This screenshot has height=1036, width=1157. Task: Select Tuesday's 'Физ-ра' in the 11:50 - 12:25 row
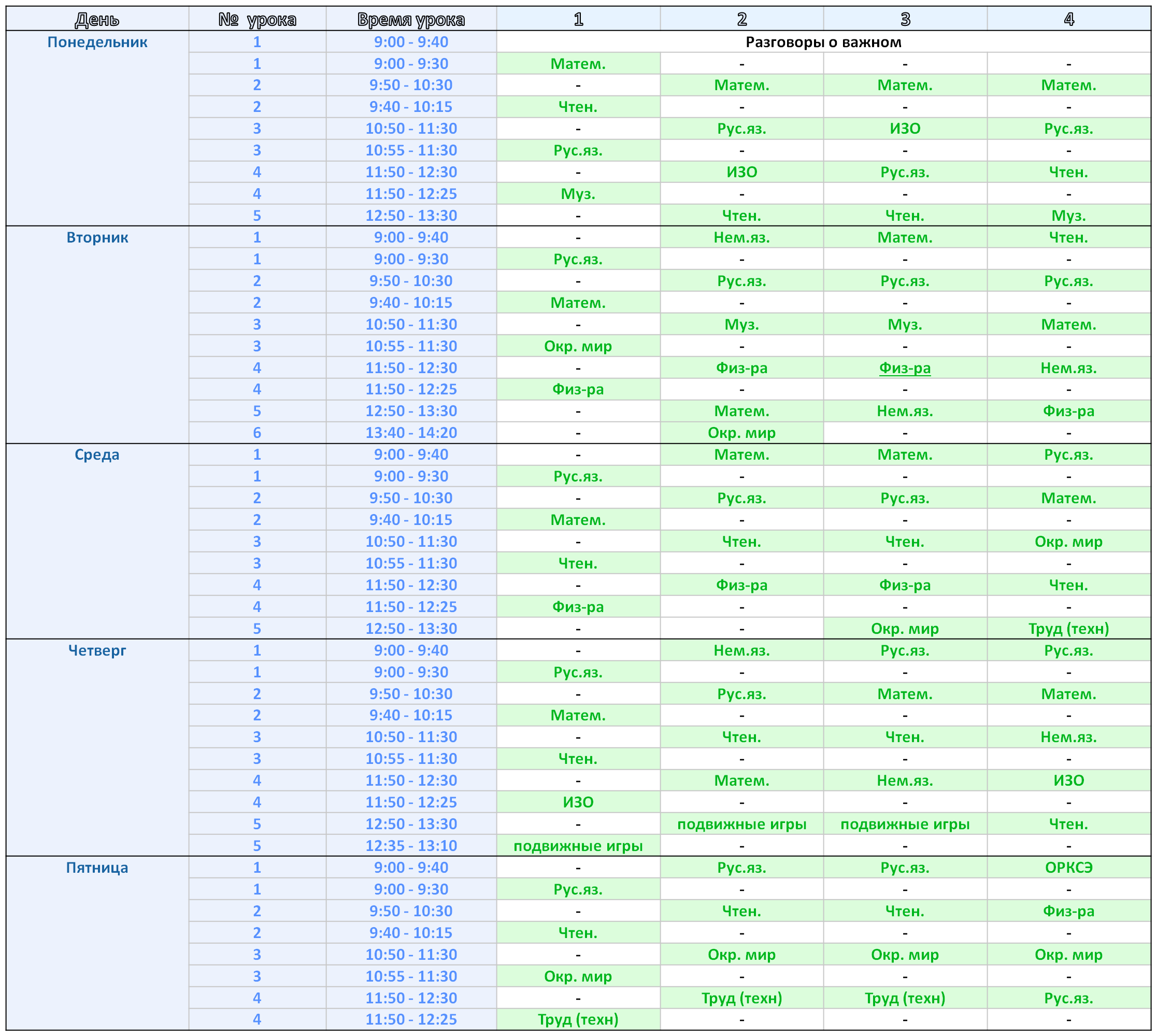tap(578, 389)
